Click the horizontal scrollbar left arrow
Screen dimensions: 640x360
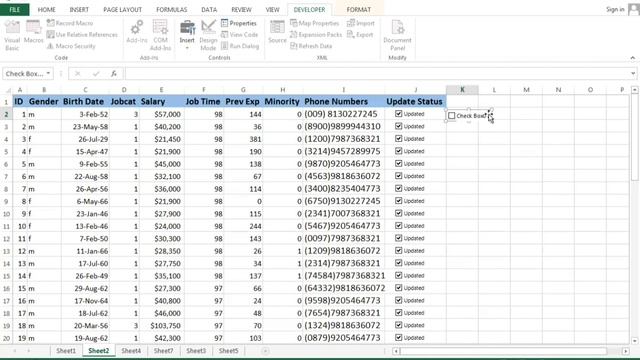click(x=396, y=351)
